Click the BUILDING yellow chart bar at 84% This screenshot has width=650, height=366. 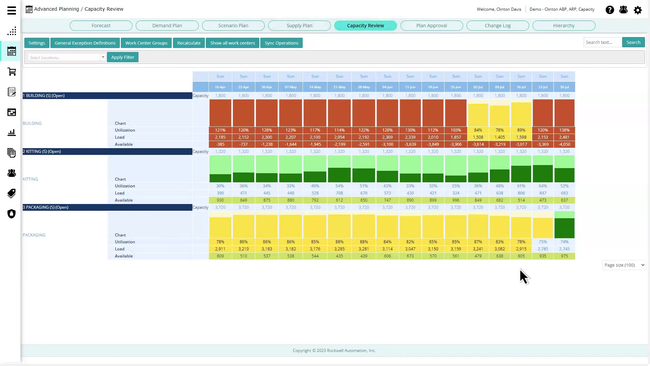pos(478,115)
